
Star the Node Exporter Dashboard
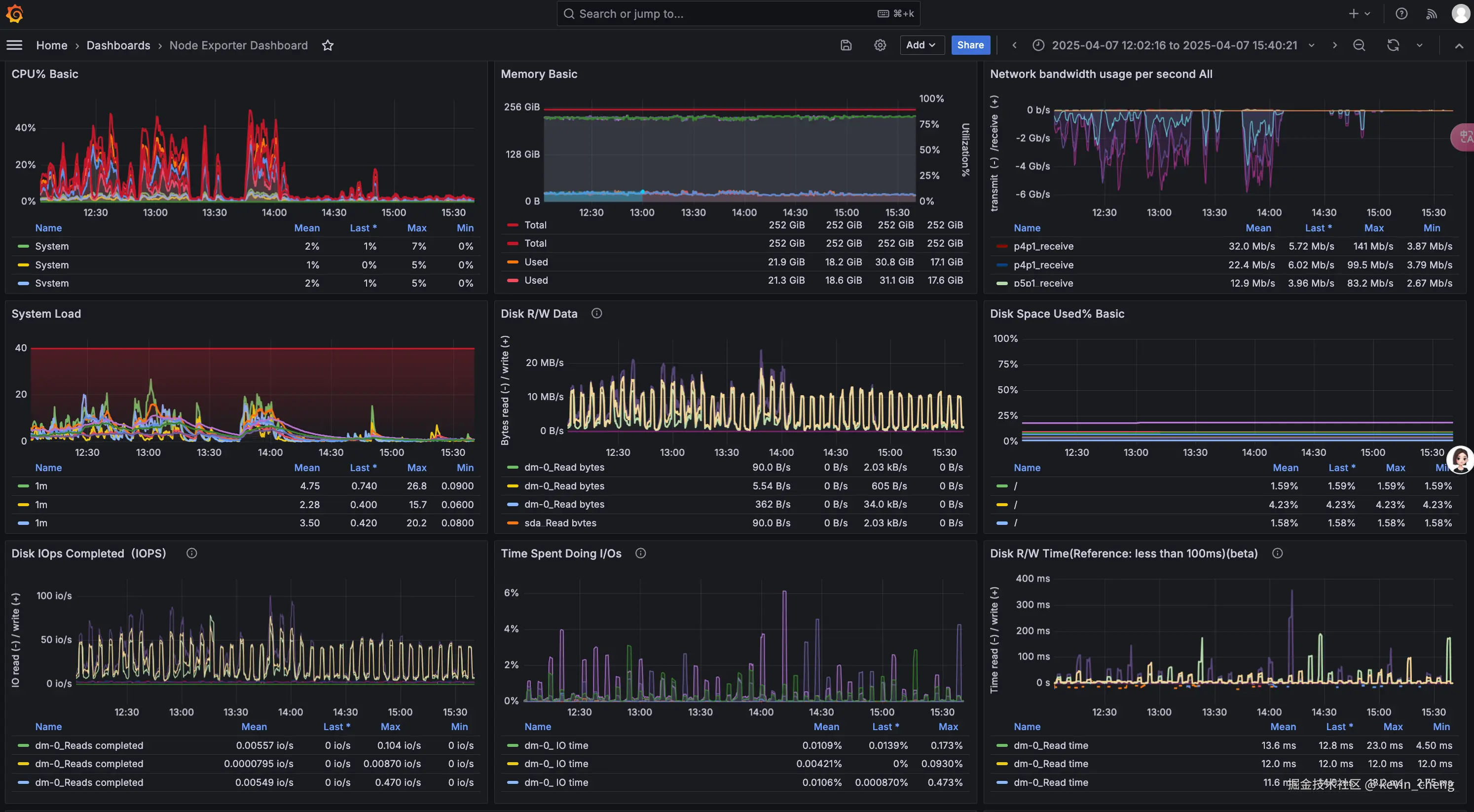pyautogui.click(x=327, y=45)
